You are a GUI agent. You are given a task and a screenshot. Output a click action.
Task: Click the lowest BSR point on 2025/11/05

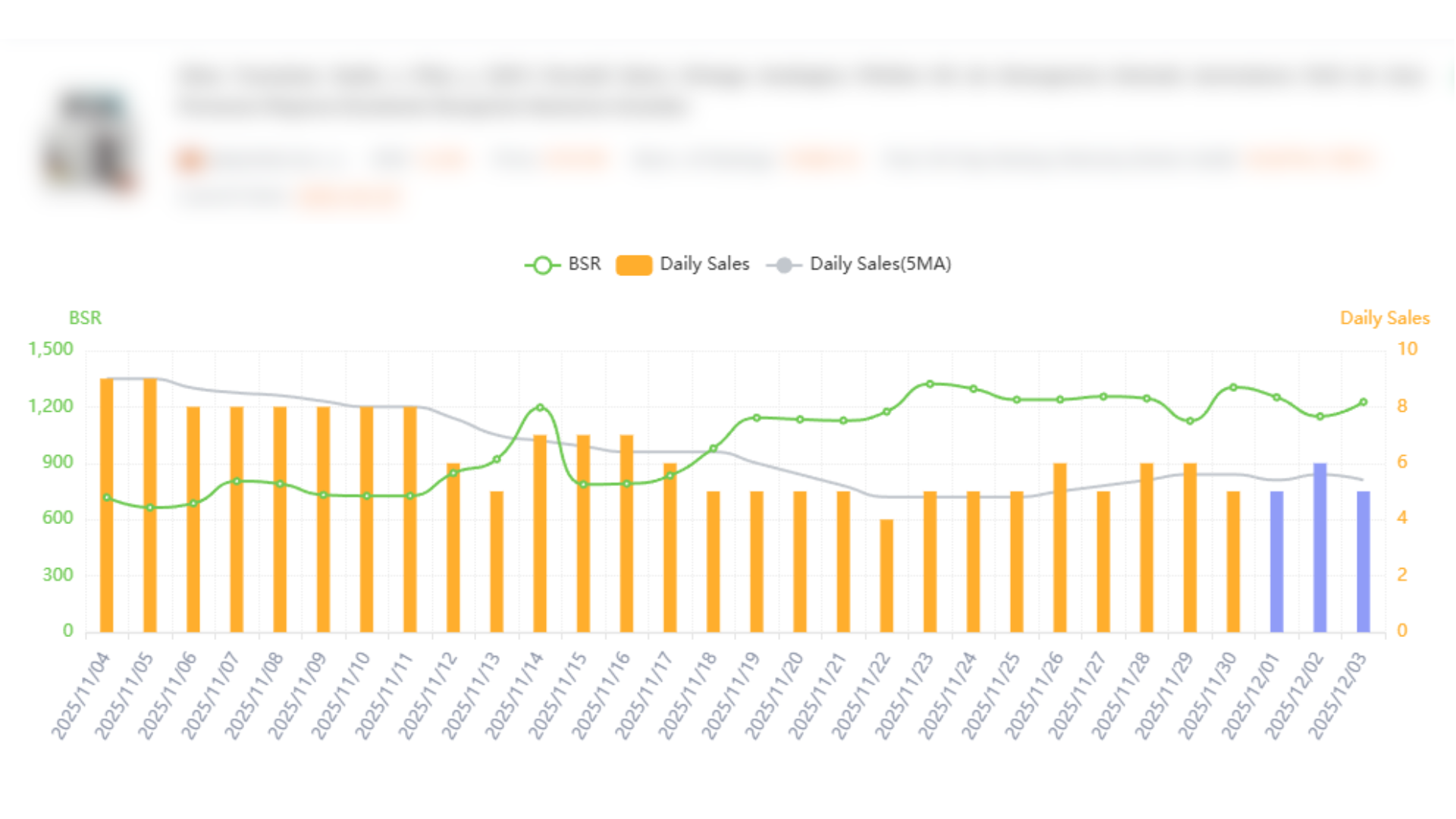coord(149,509)
